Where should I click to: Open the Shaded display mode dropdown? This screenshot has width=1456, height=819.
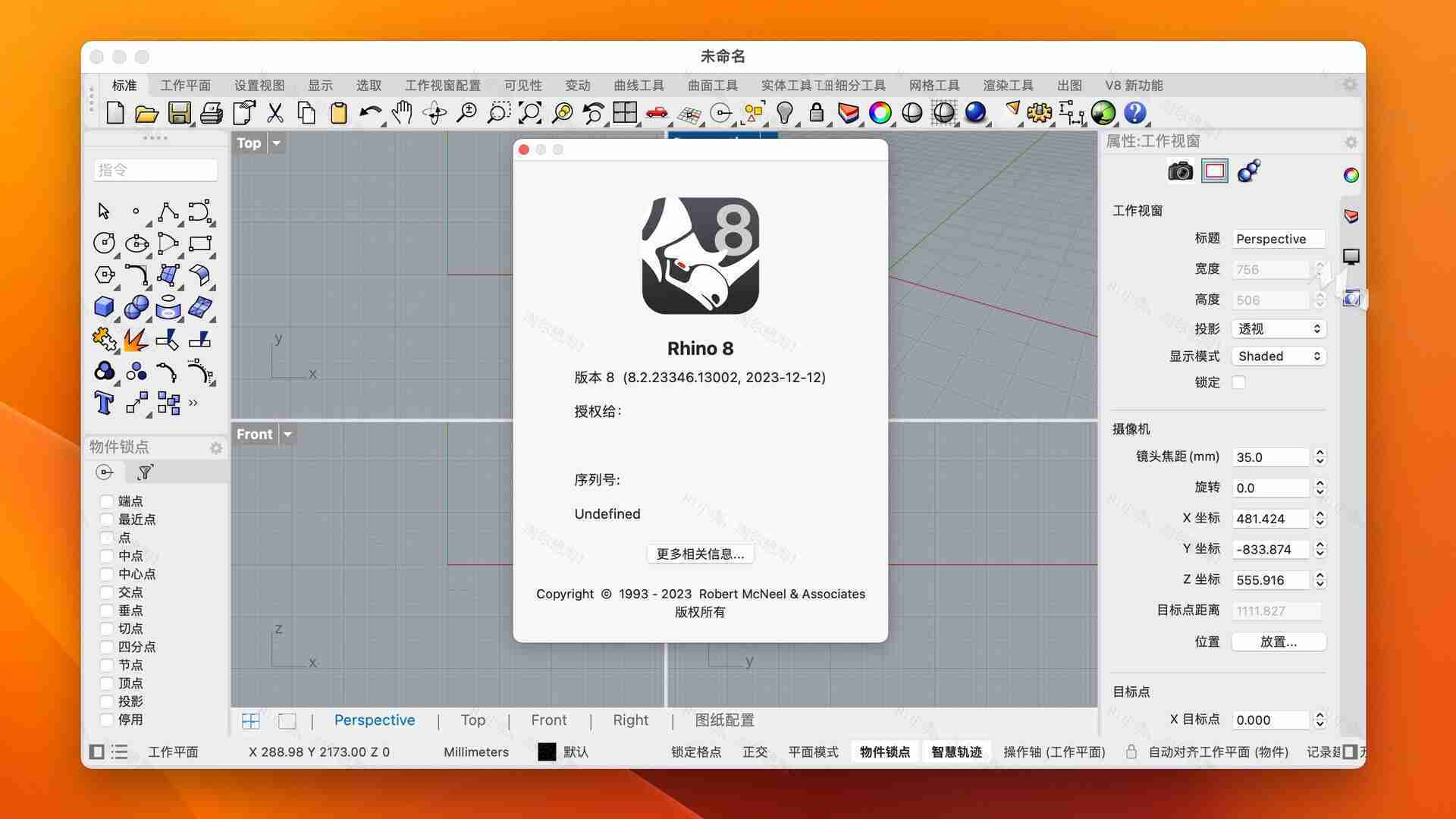1279,356
